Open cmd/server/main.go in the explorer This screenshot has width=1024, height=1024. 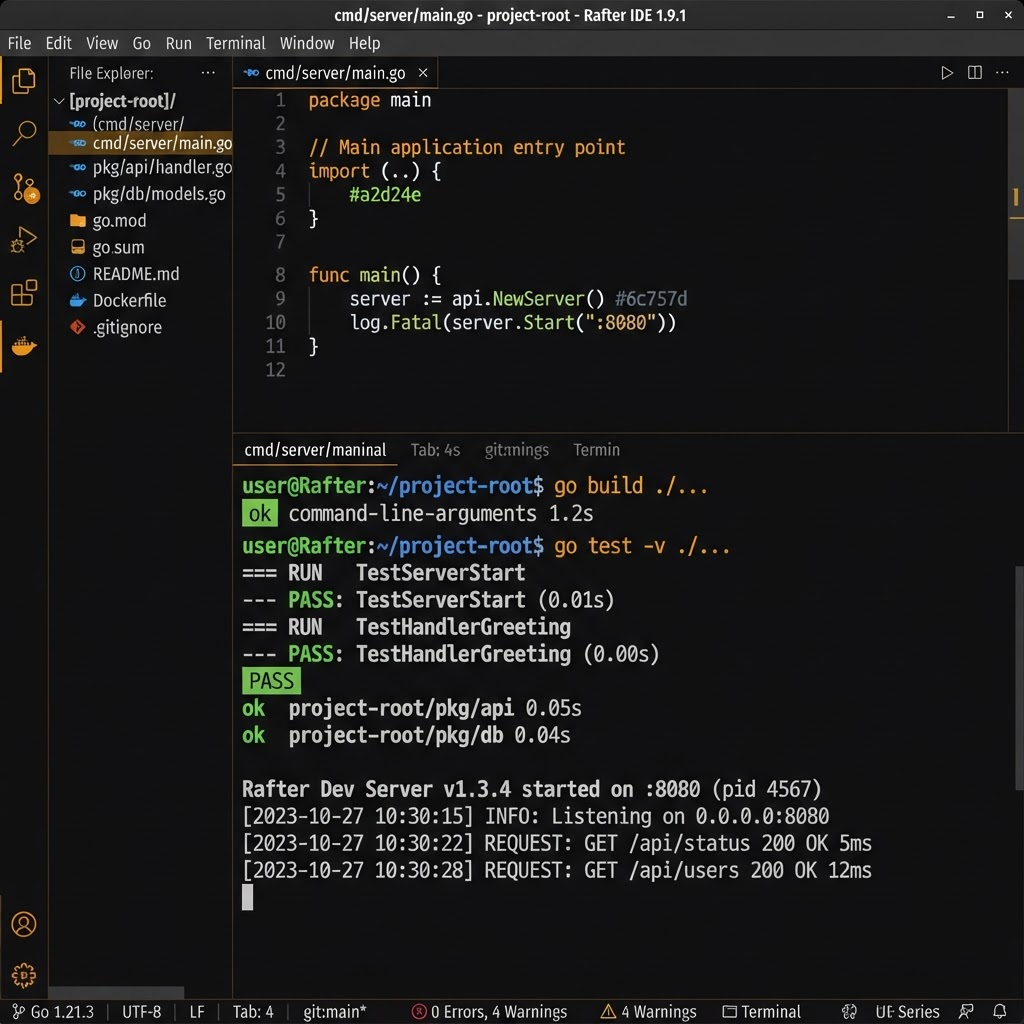coord(140,143)
